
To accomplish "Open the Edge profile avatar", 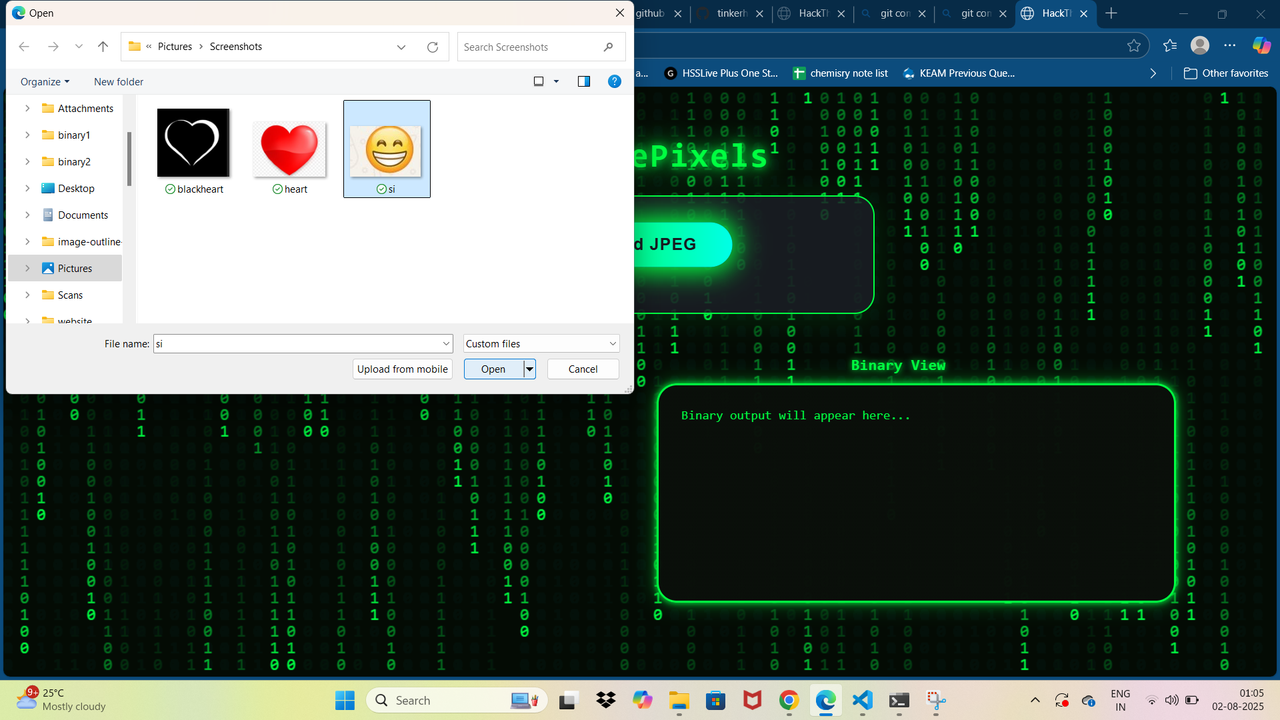I will pyautogui.click(x=1201, y=45).
